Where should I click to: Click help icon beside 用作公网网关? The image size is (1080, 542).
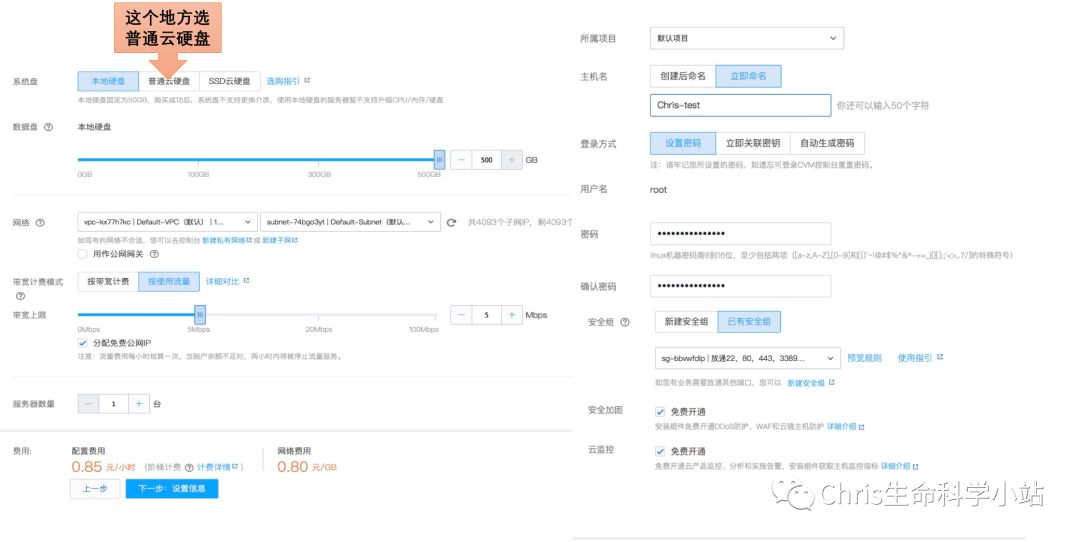click(x=154, y=254)
